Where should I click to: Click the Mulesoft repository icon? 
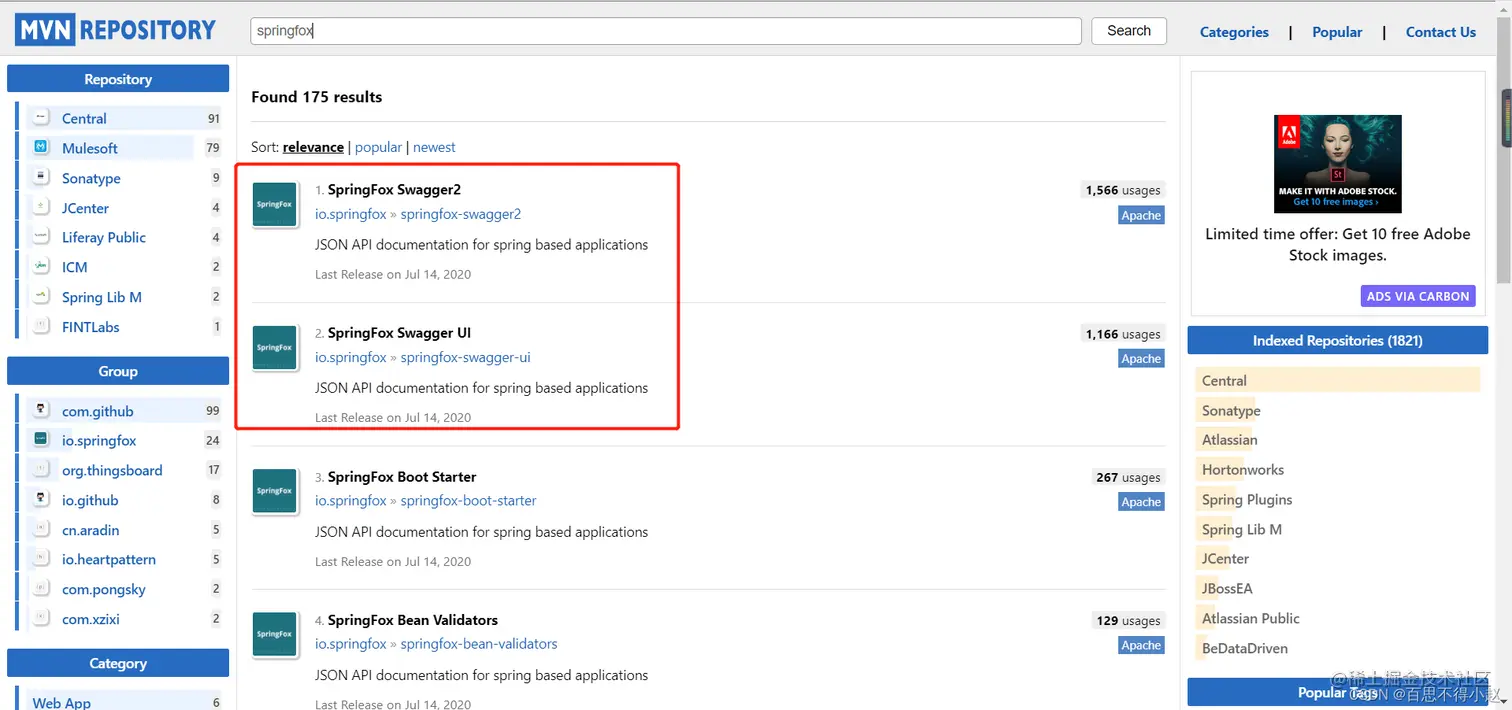point(41,148)
